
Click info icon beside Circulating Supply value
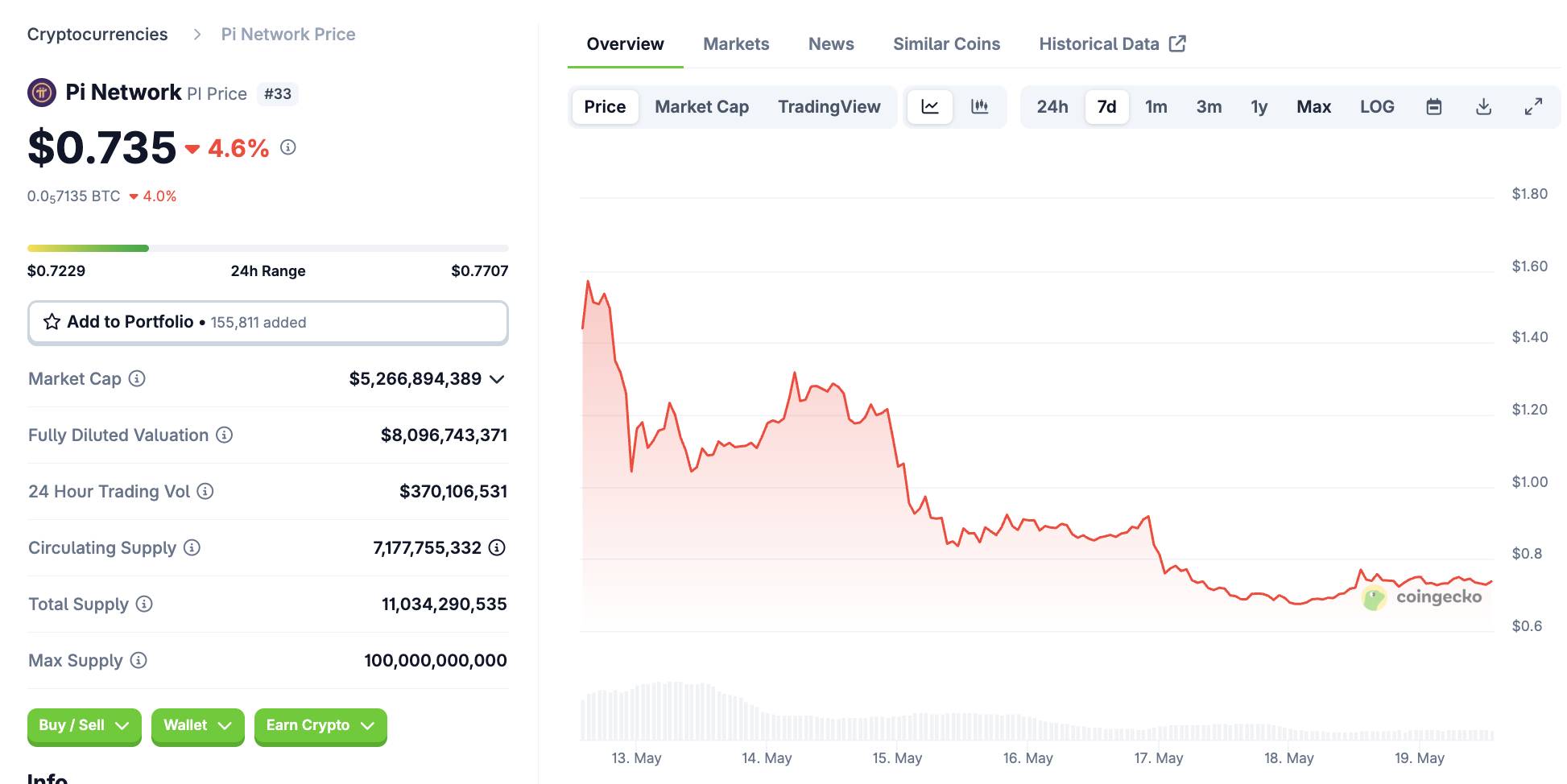(498, 547)
